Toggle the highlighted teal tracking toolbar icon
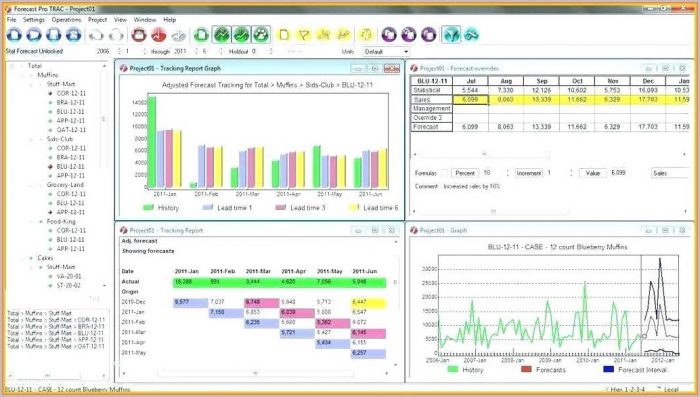The height and width of the screenshot is (397, 700). [451, 34]
